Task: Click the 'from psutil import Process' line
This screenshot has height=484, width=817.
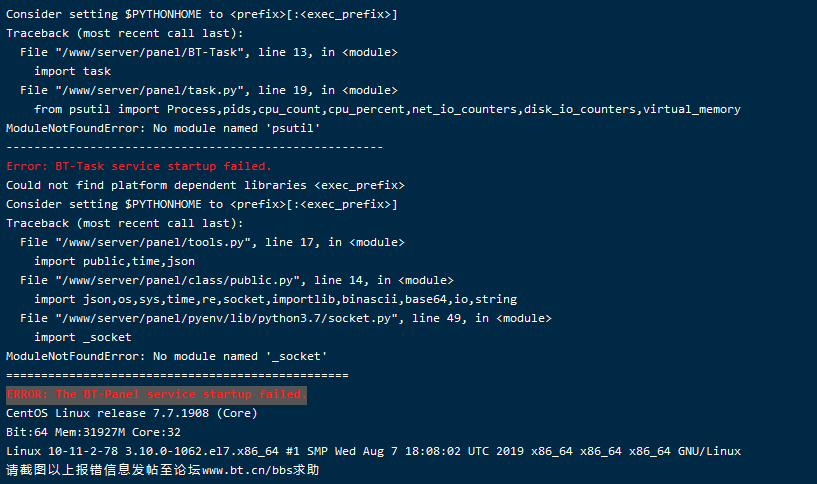Action: point(387,109)
